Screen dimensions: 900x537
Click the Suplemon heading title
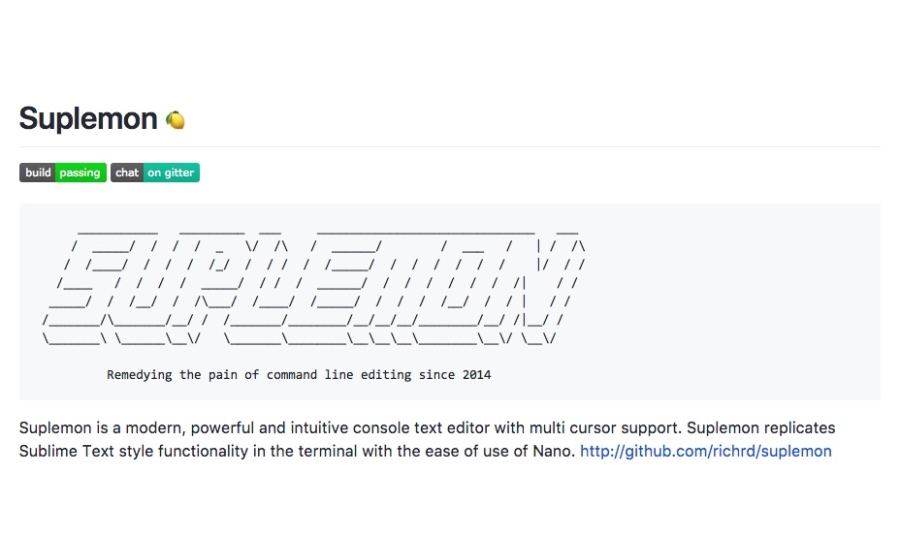click(88, 119)
